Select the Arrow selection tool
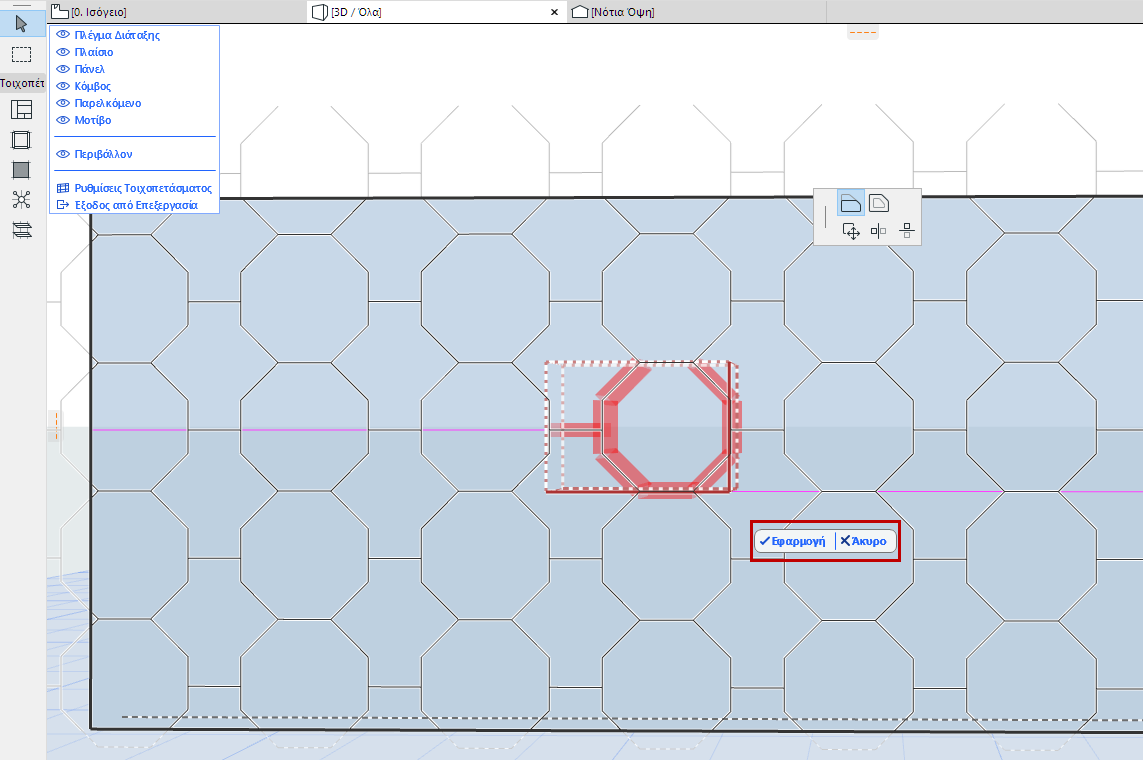 click(20, 22)
